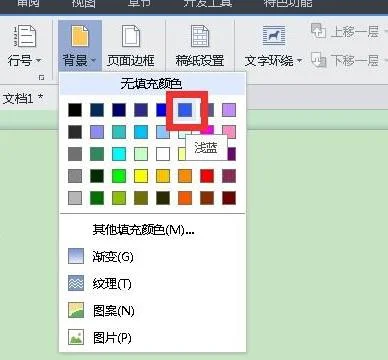This screenshot has height=360, width=388.
Task: Open 页面边框 page border settings
Action: coord(131,46)
